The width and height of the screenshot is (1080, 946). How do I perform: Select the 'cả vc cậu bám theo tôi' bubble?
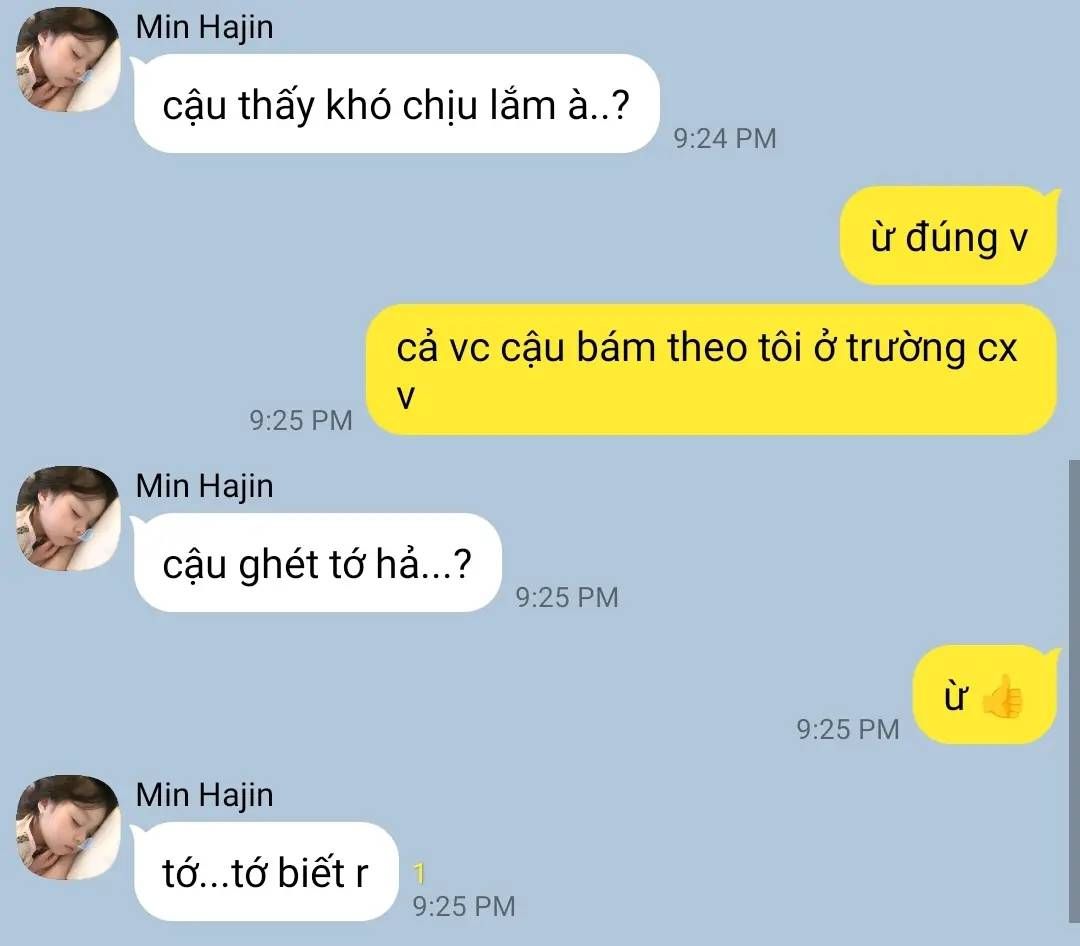(x=712, y=369)
